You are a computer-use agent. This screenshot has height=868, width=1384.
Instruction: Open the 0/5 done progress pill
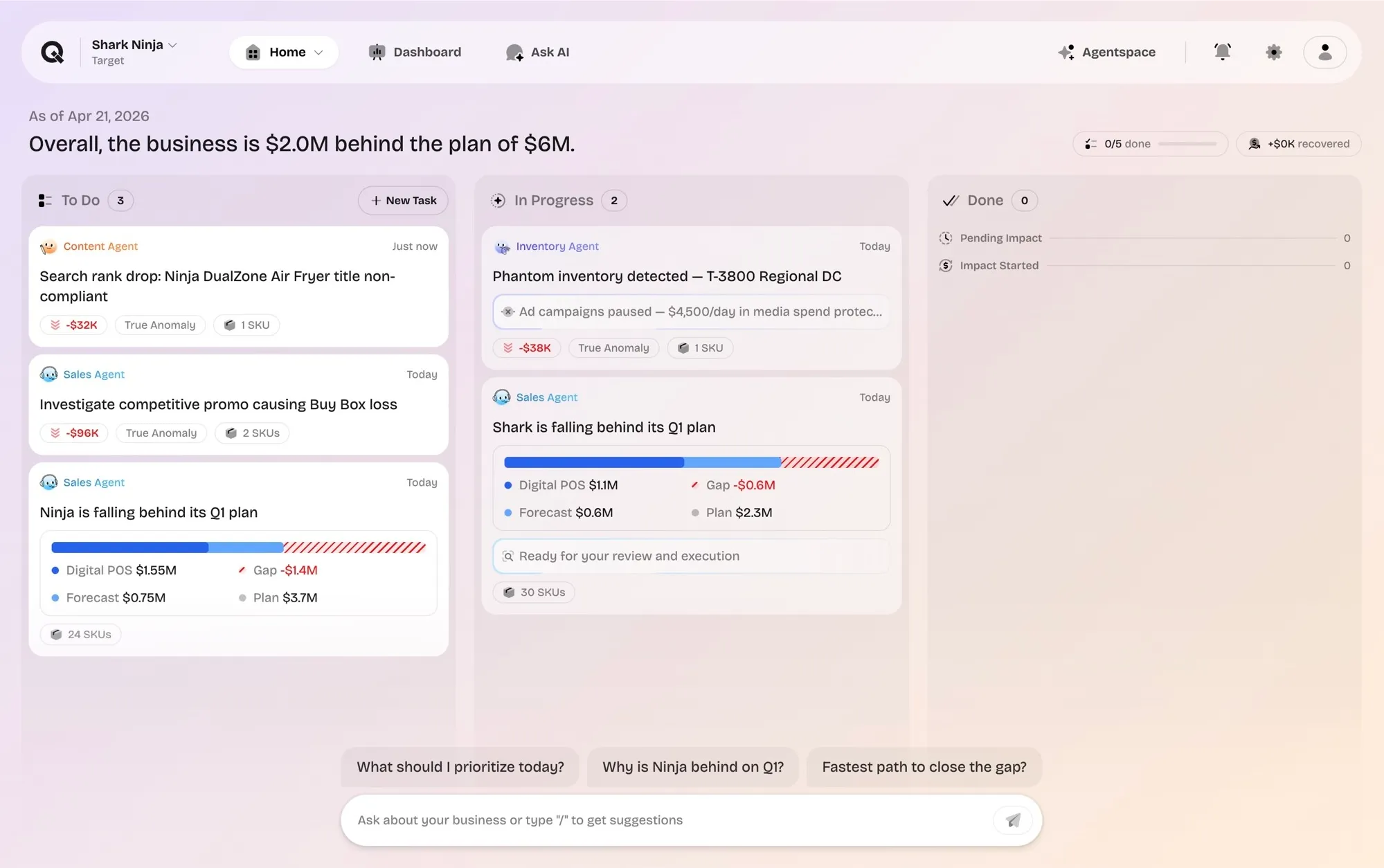pyautogui.click(x=1150, y=144)
